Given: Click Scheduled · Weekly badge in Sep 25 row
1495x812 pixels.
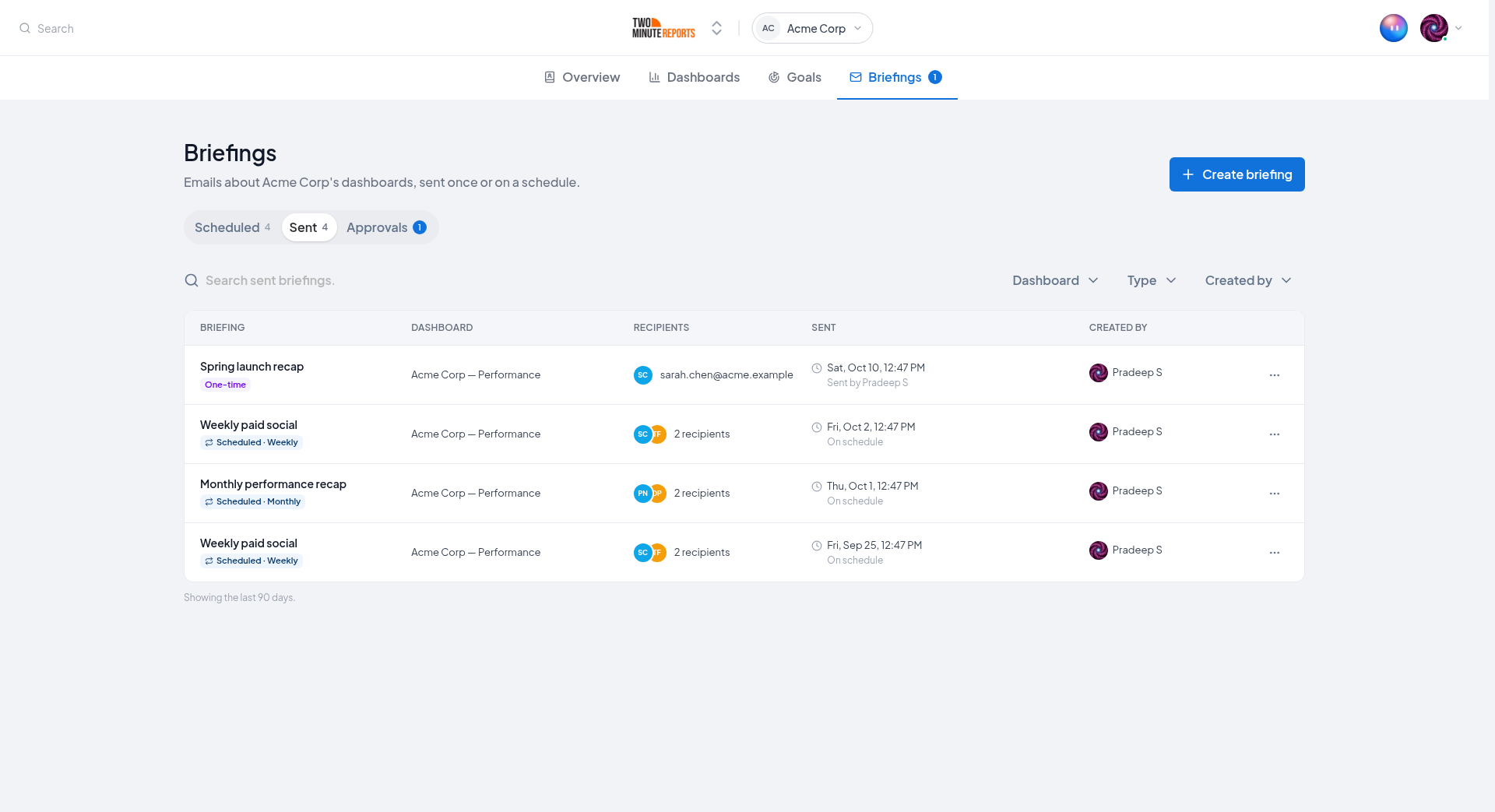Looking at the screenshot, I should (251, 561).
